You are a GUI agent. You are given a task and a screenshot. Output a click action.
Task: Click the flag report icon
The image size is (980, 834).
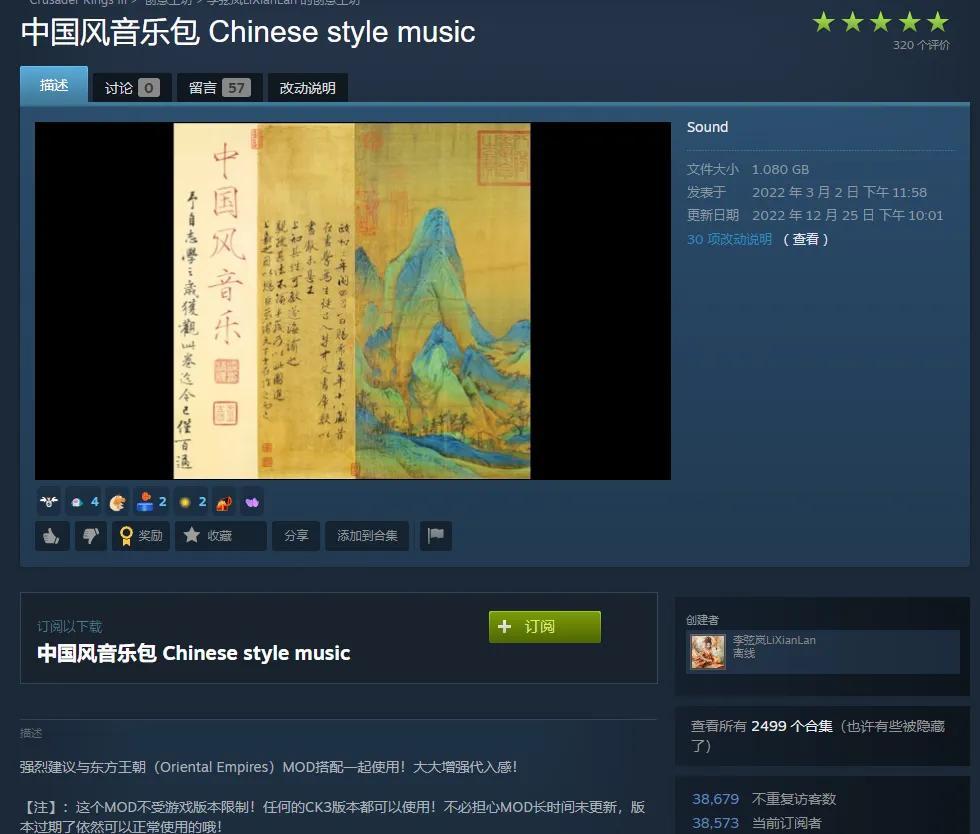click(x=435, y=536)
